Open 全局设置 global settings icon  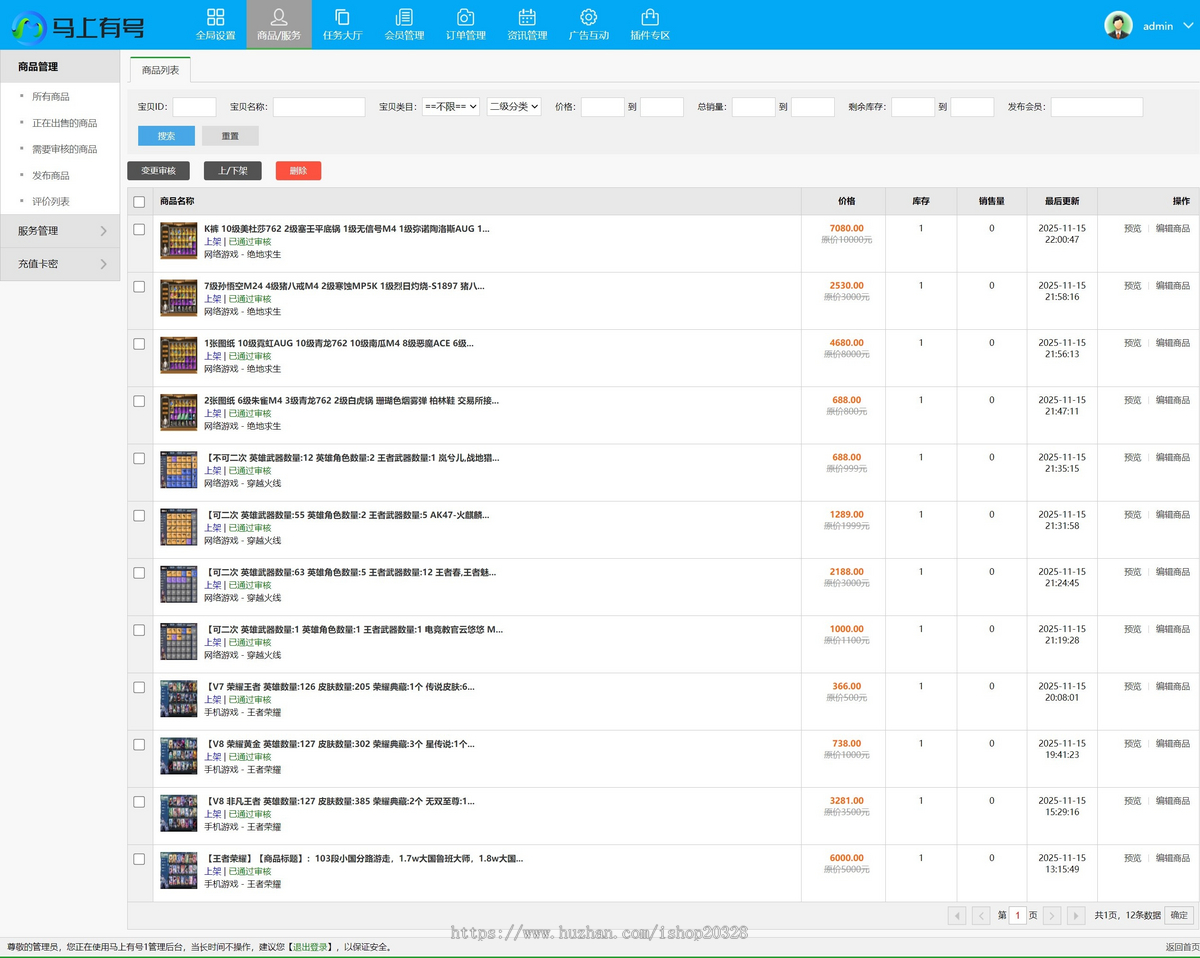[215, 17]
